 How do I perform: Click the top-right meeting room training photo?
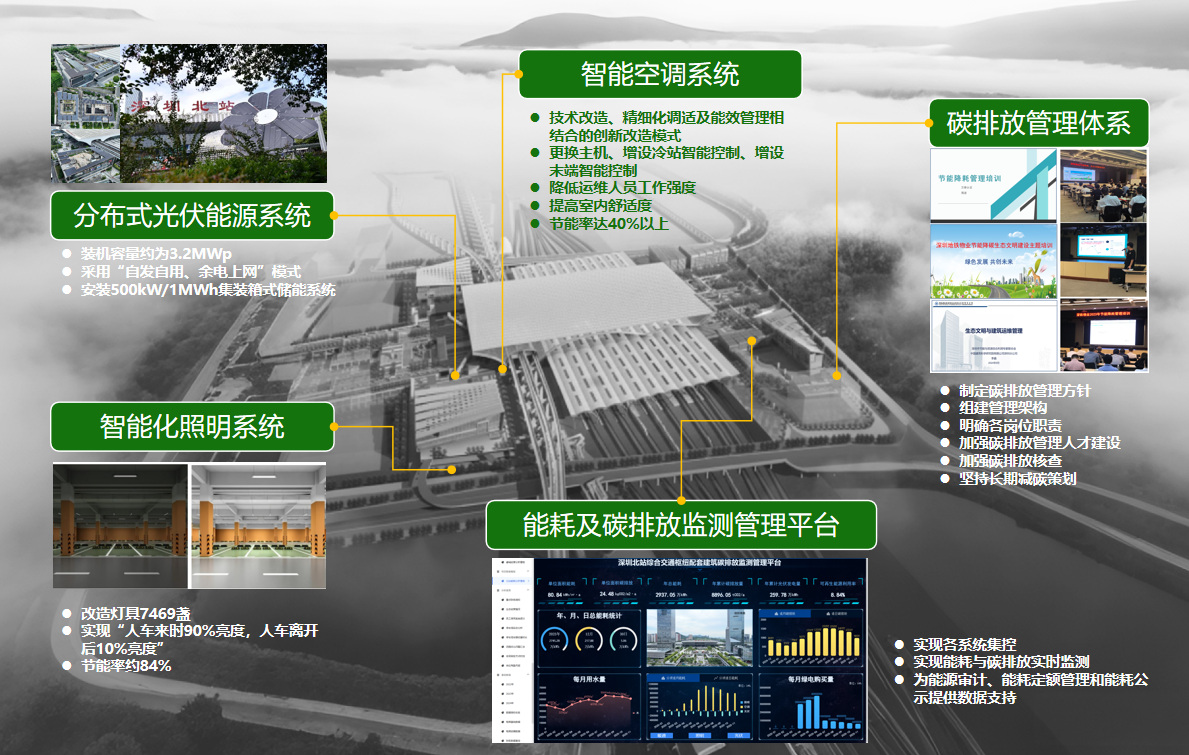[x=1104, y=185]
